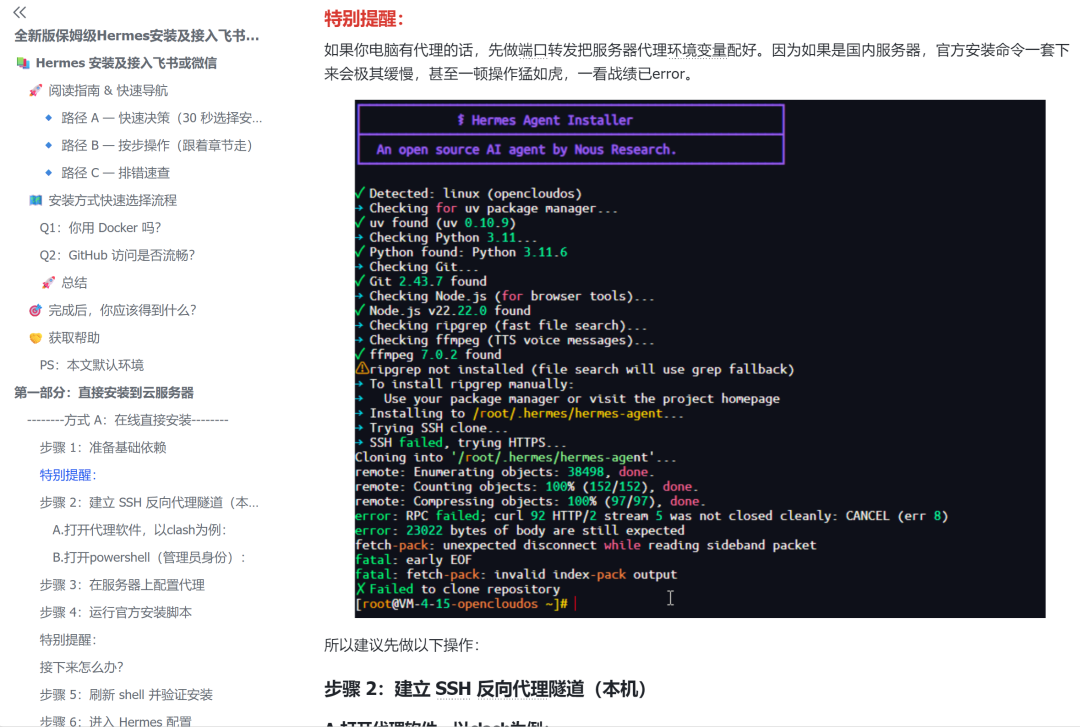The image size is (1080, 727).
Task: Jump to PS：本文默认环境
Action: pyautogui.click(x=92, y=365)
